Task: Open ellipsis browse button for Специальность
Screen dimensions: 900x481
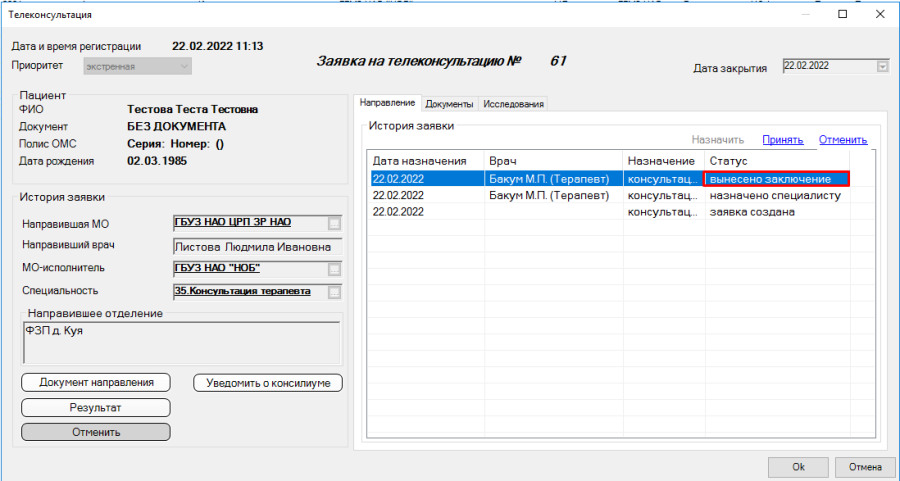Action: click(335, 292)
